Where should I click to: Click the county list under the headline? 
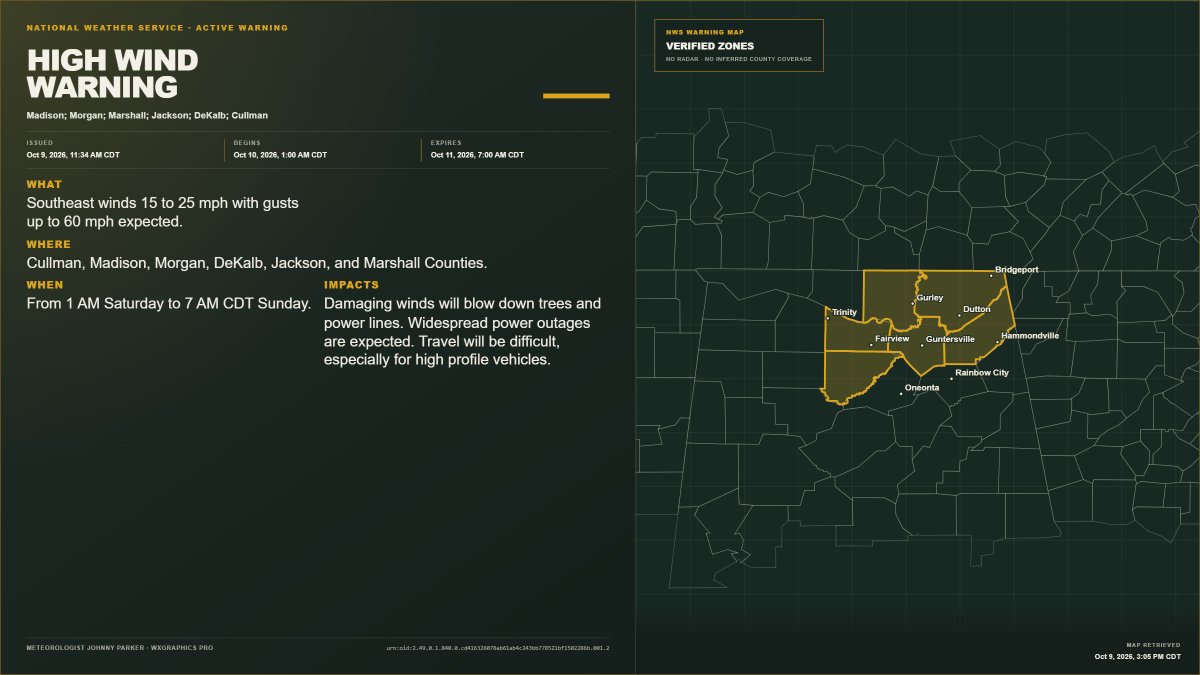point(147,116)
